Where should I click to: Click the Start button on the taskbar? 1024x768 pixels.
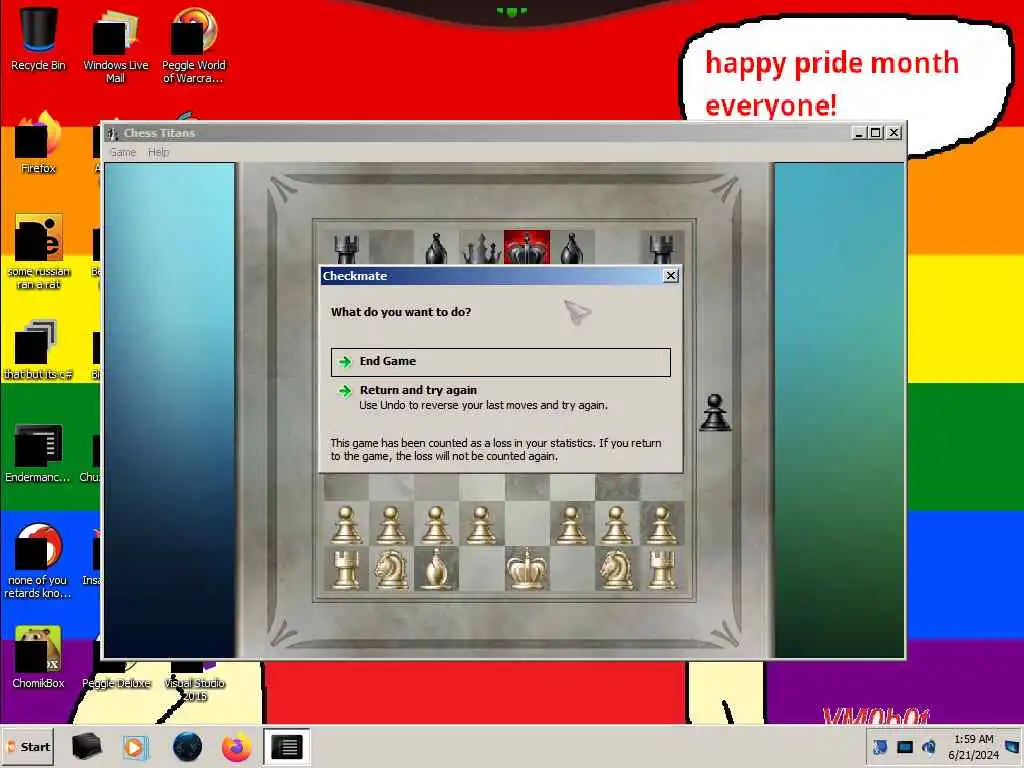pyautogui.click(x=27, y=747)
